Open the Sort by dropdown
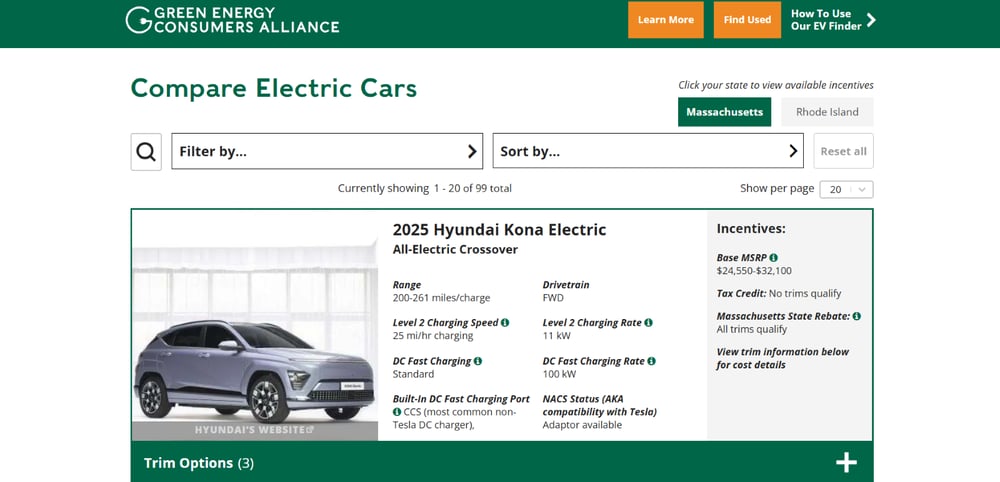The width and height of the screenshot is (1000, 482). (x=648, y=152)
